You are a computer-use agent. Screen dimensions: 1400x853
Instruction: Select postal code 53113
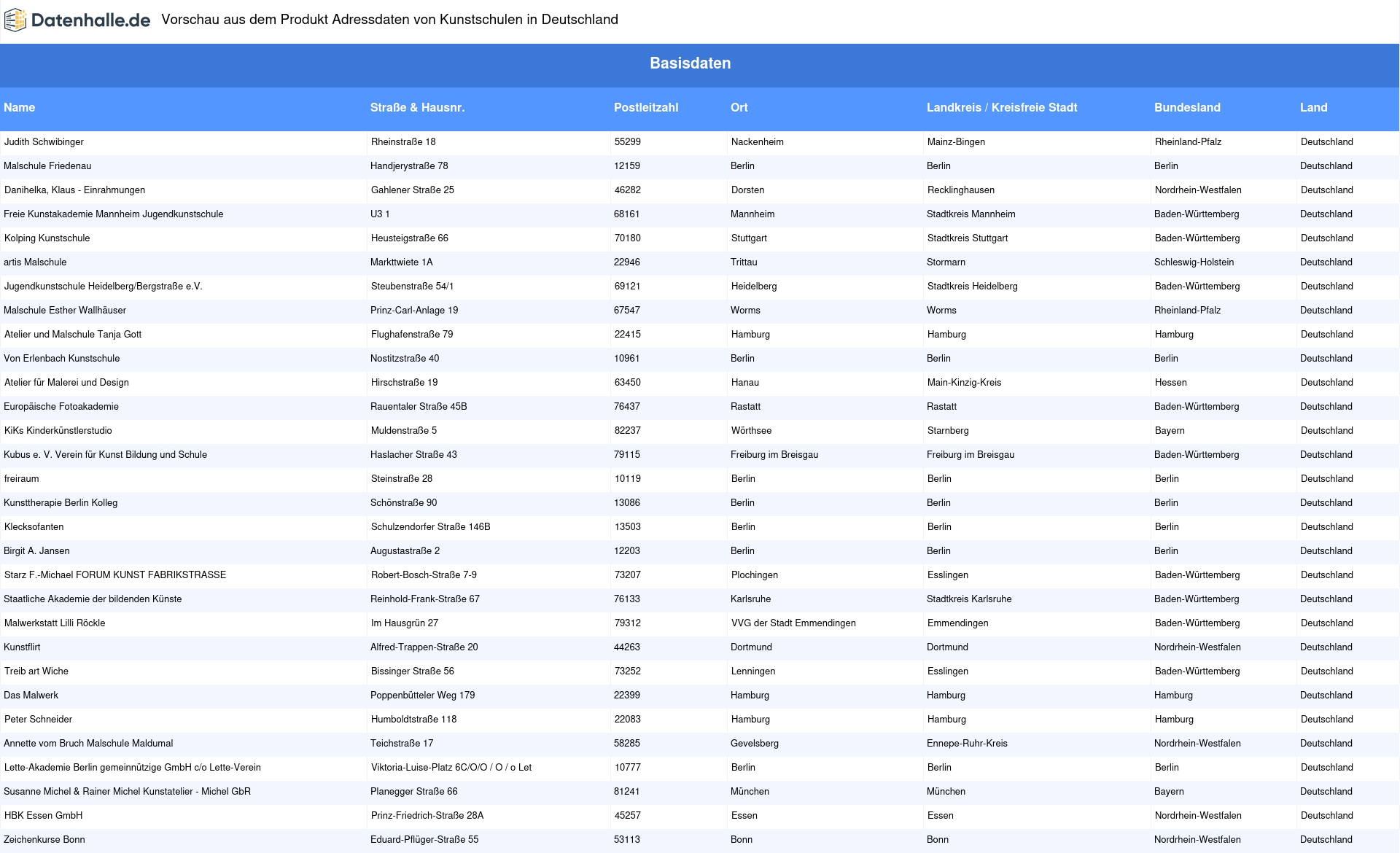click(627, 840)
